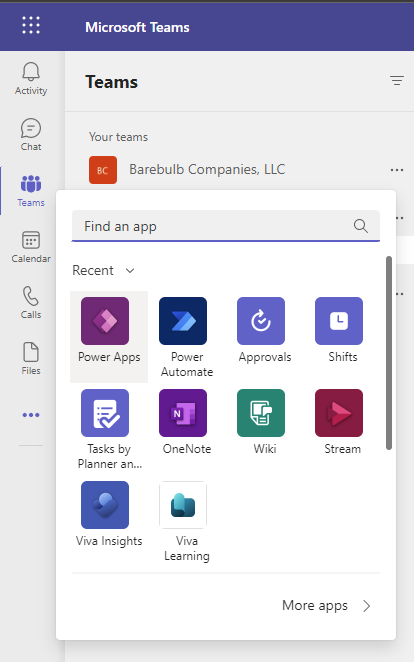
Task: Select Barebulb Companies, LLC team
Action: point(207,169)
